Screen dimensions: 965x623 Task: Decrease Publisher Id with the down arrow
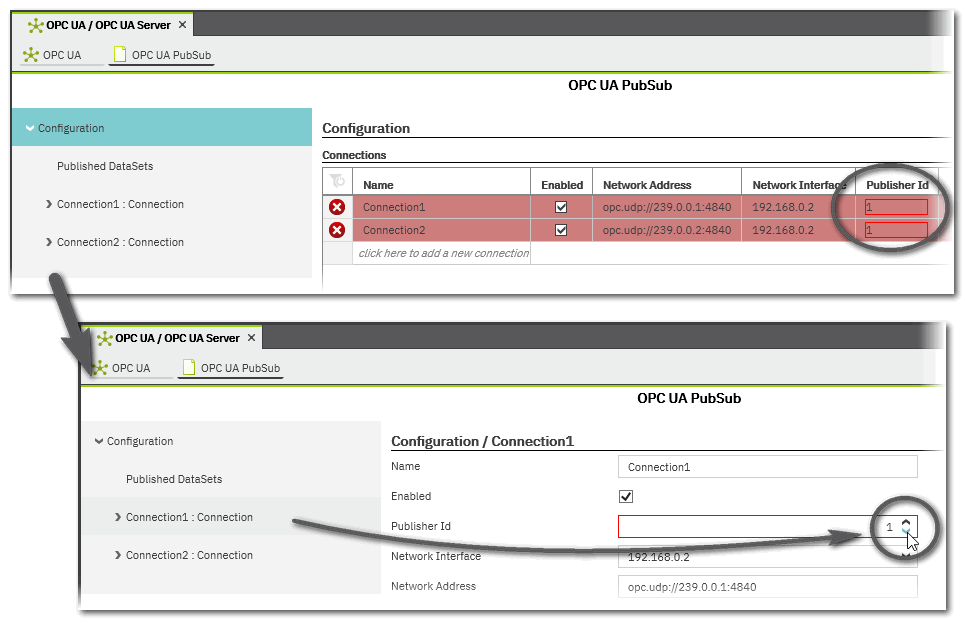pyautogui.click(x=906, y=532)
